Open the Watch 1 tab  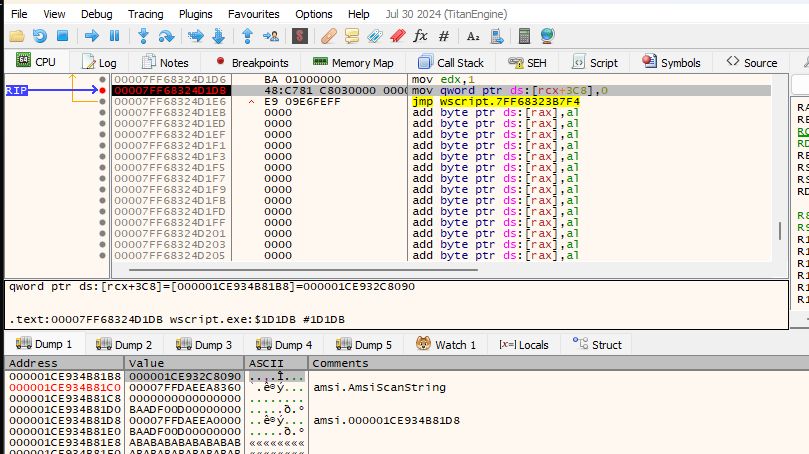[x=446, y=345]
